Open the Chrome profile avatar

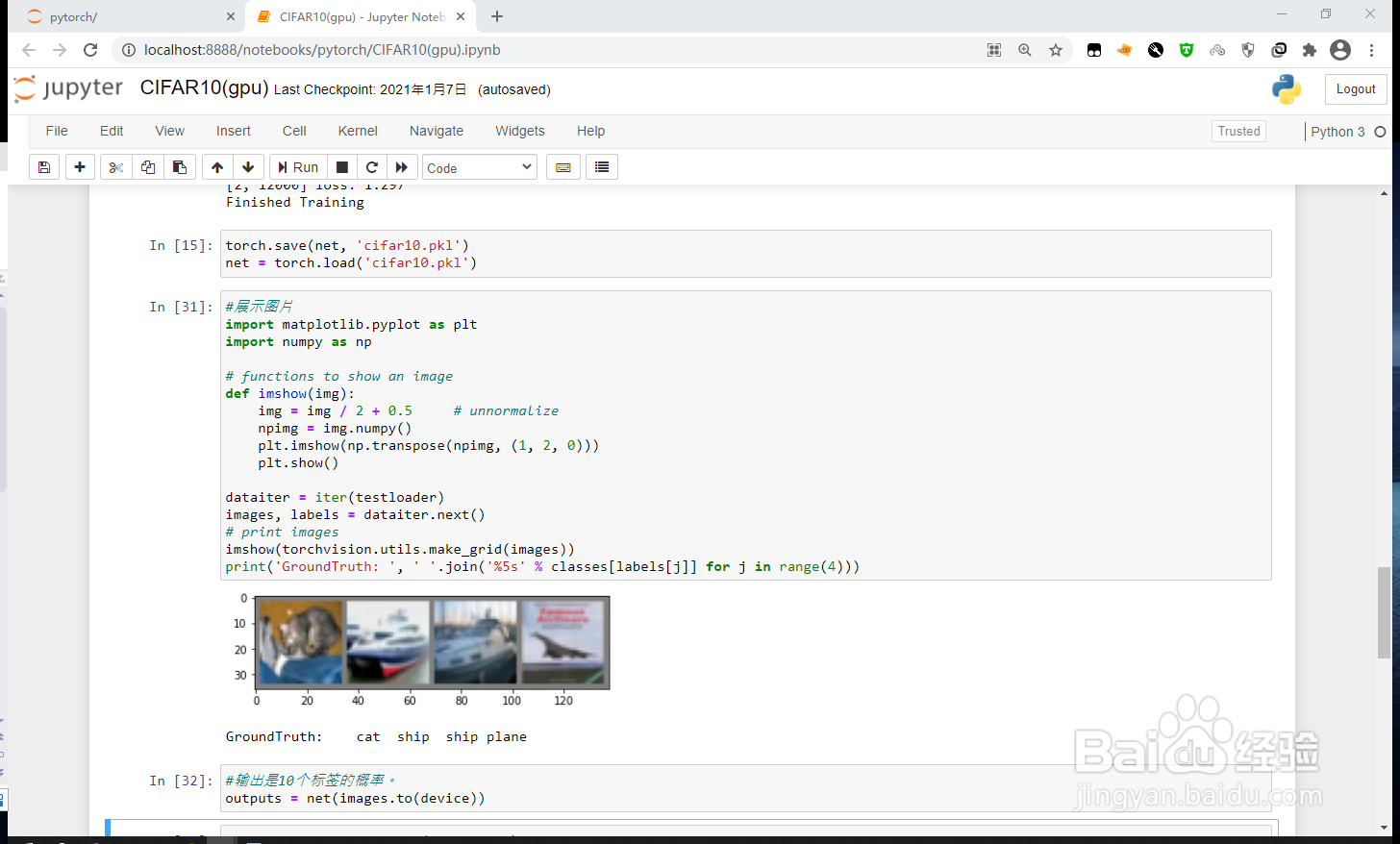pyautogui.click(x=1340, y=50)
